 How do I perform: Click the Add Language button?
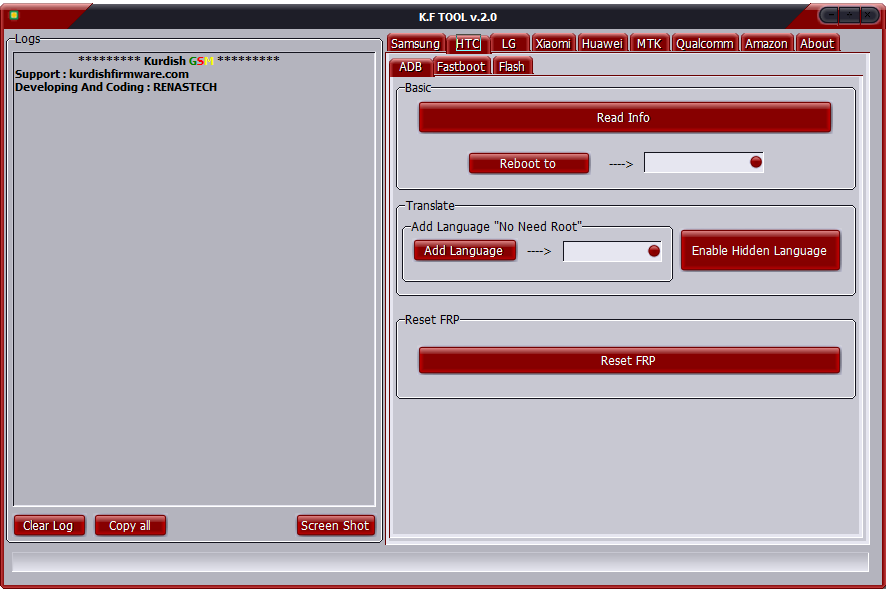click(x=464, y=250)
